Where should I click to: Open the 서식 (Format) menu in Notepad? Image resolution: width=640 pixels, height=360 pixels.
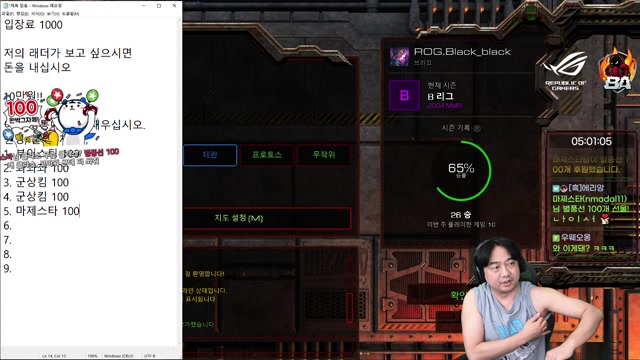(x=37, y=13)
